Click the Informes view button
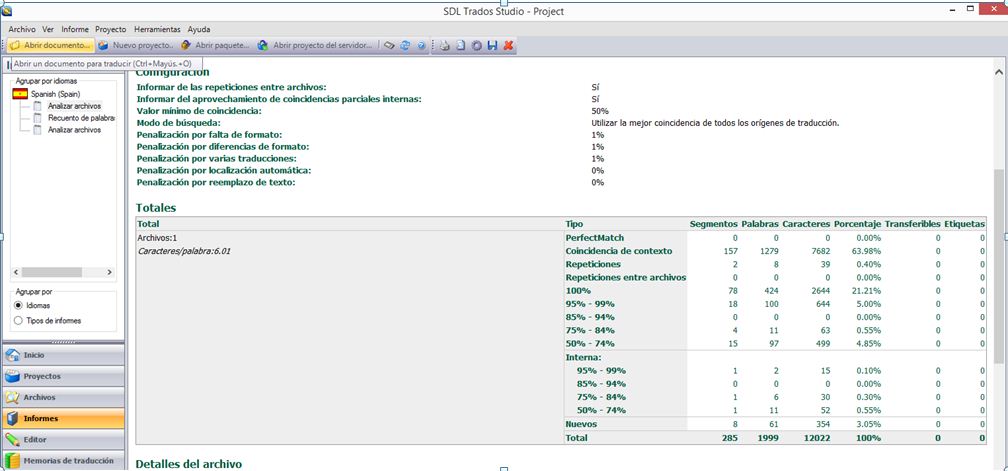The height and width of the screenshot is (471, 1008). tap(63, 418)
